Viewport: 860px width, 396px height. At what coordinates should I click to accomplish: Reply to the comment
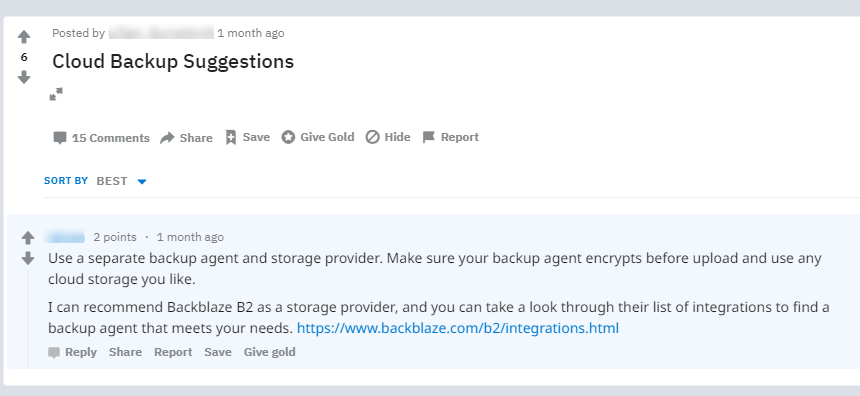(x=72, y=352)
